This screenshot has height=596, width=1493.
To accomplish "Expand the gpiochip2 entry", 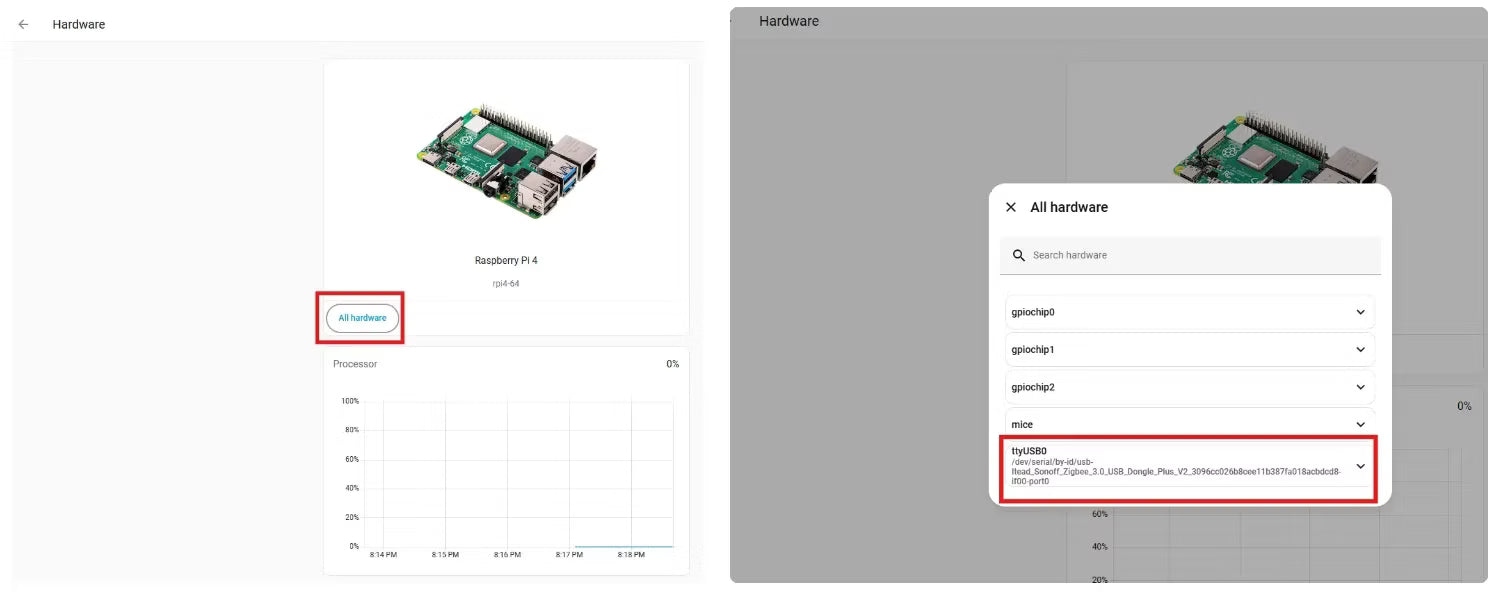I will coord(1360,387).
